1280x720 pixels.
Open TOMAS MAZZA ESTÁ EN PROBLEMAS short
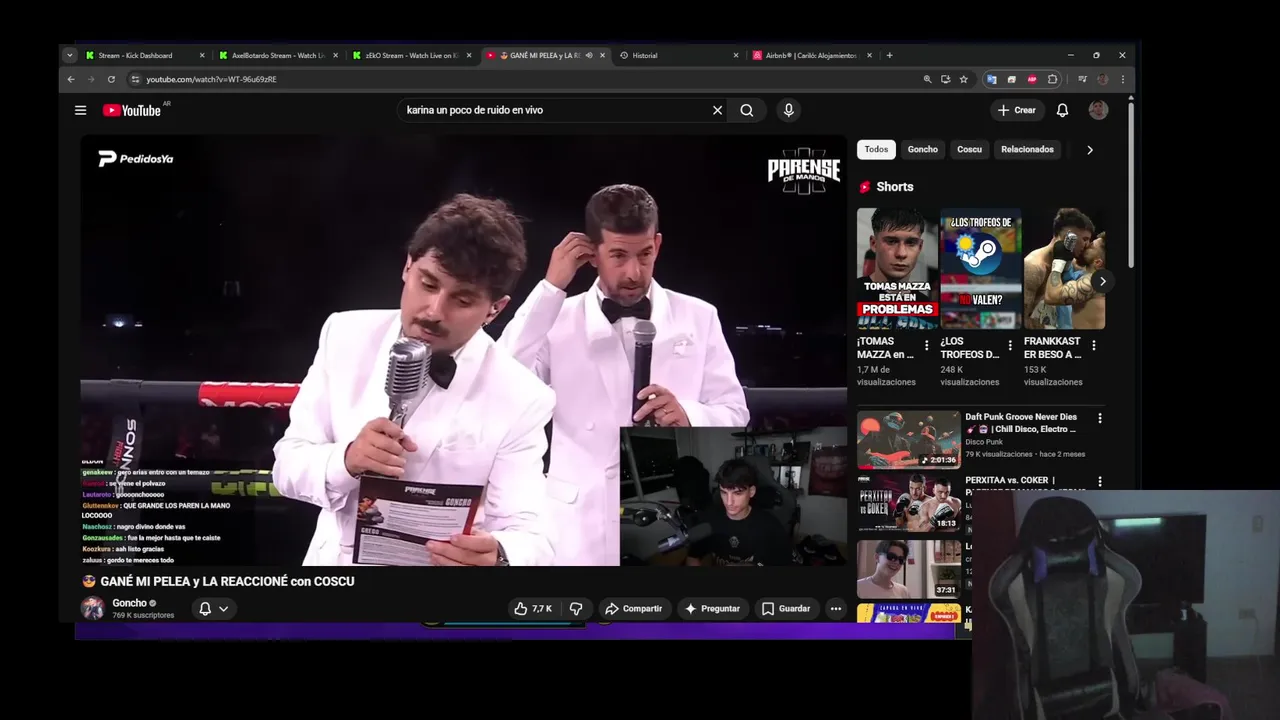897,268
